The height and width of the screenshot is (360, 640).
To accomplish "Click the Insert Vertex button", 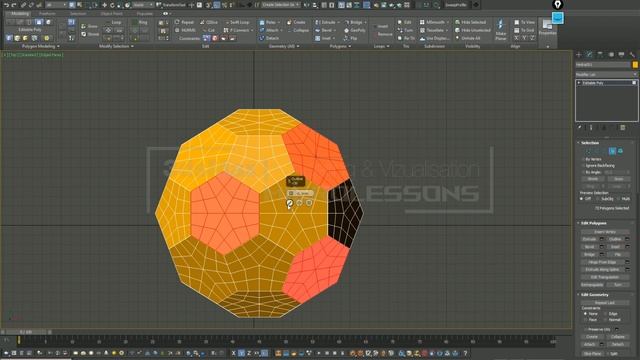I will click(x=605, y=232).
